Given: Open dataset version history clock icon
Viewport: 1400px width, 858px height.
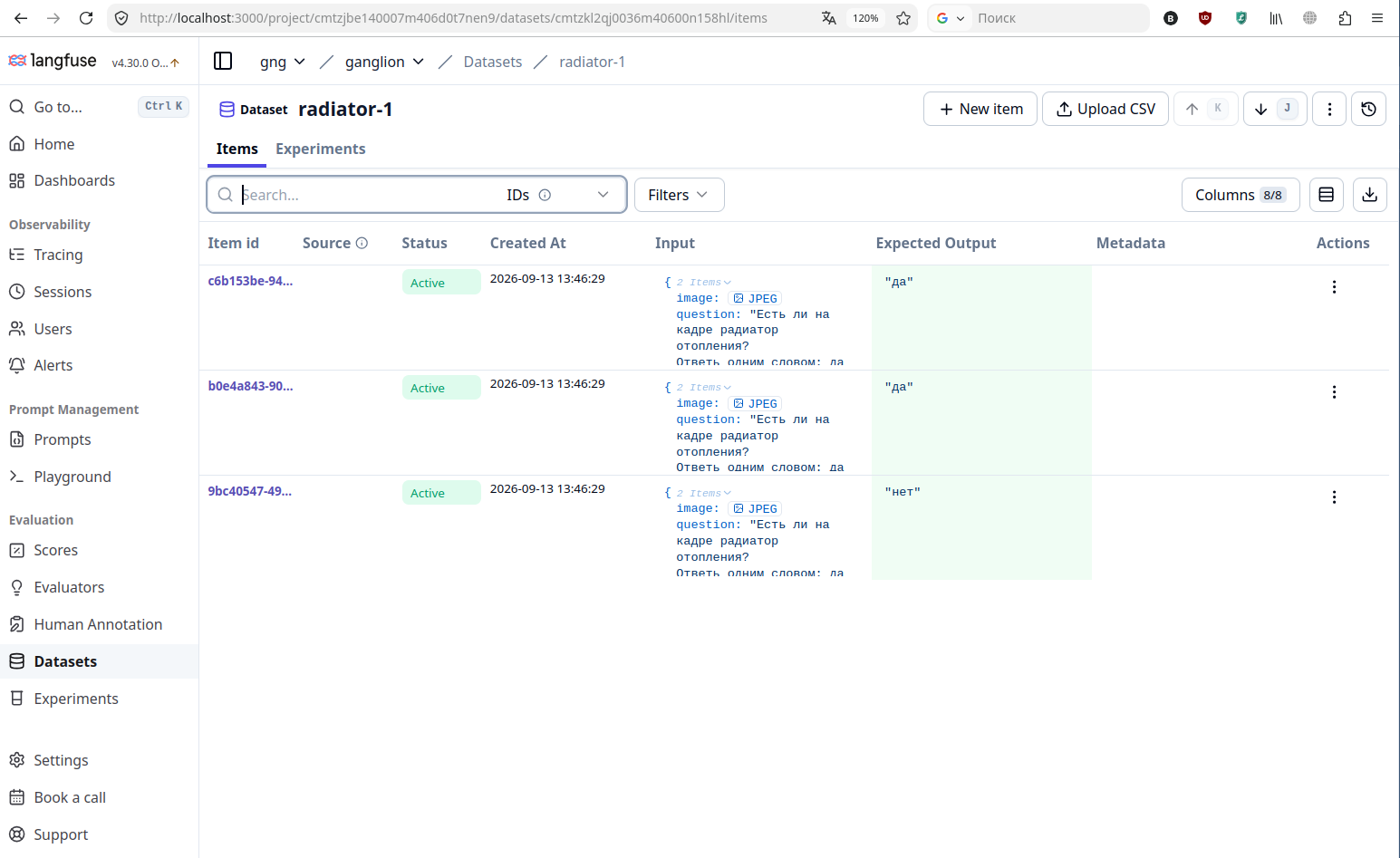Looking at the screenshot, I should point(1368,109).
